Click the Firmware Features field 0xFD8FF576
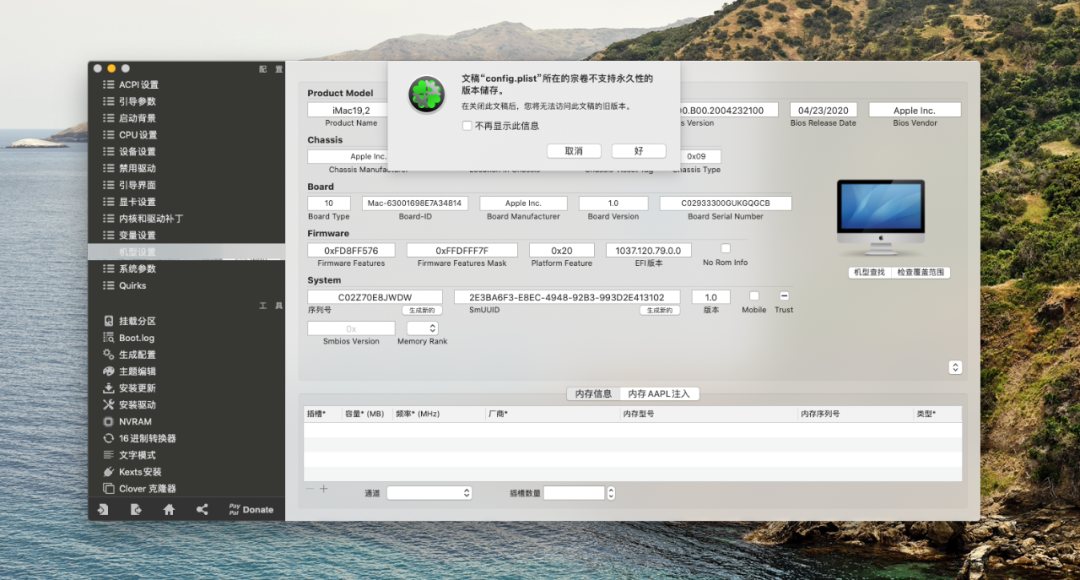 coord(351,251)
